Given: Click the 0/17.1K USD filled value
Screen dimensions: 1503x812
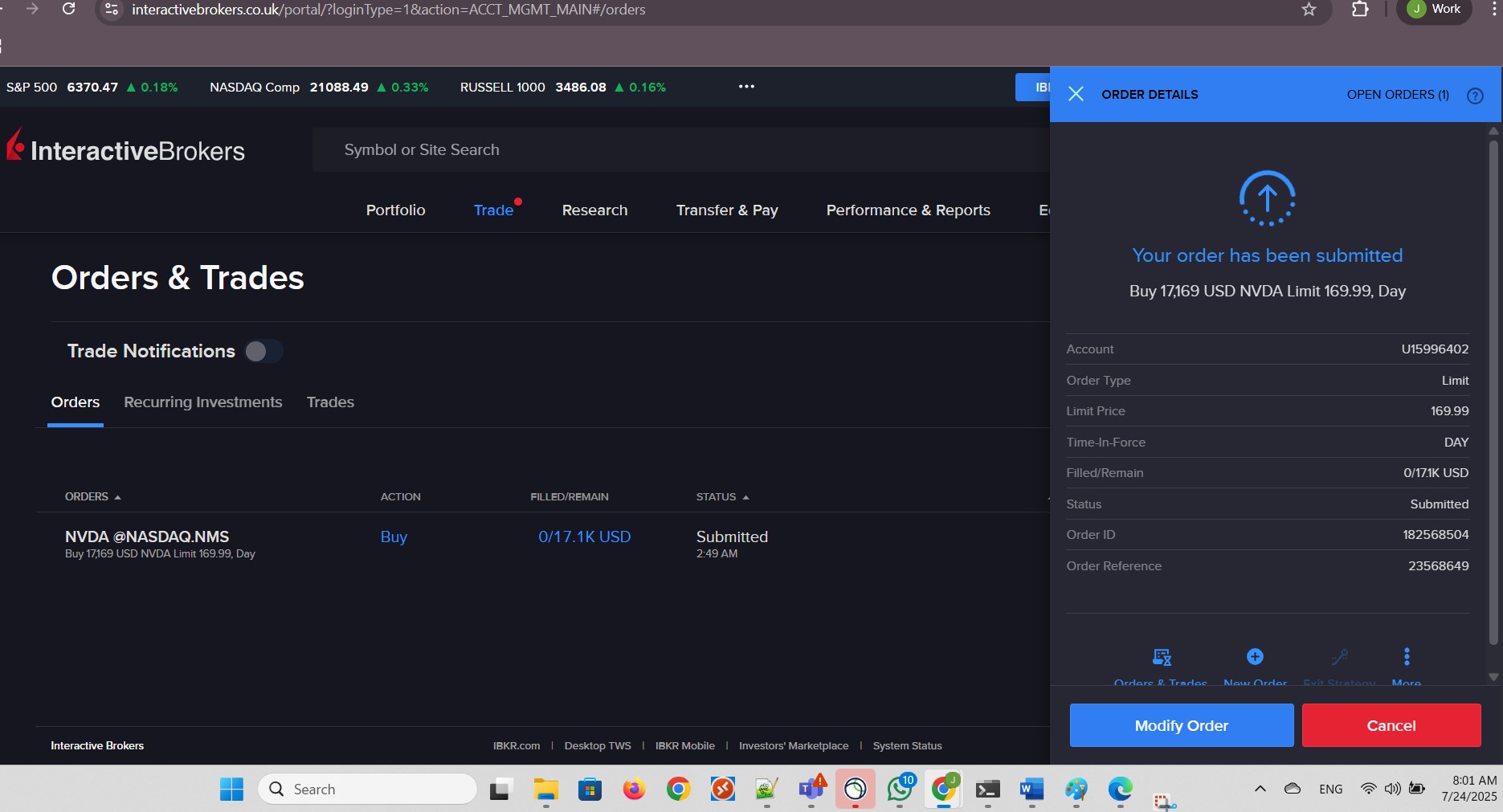Looking at the screenshot, I should 584,537.
